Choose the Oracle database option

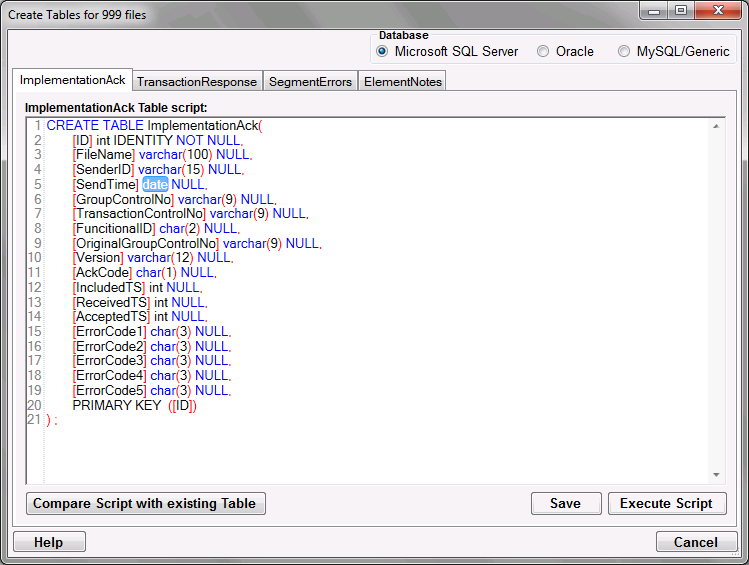(543, 52)
